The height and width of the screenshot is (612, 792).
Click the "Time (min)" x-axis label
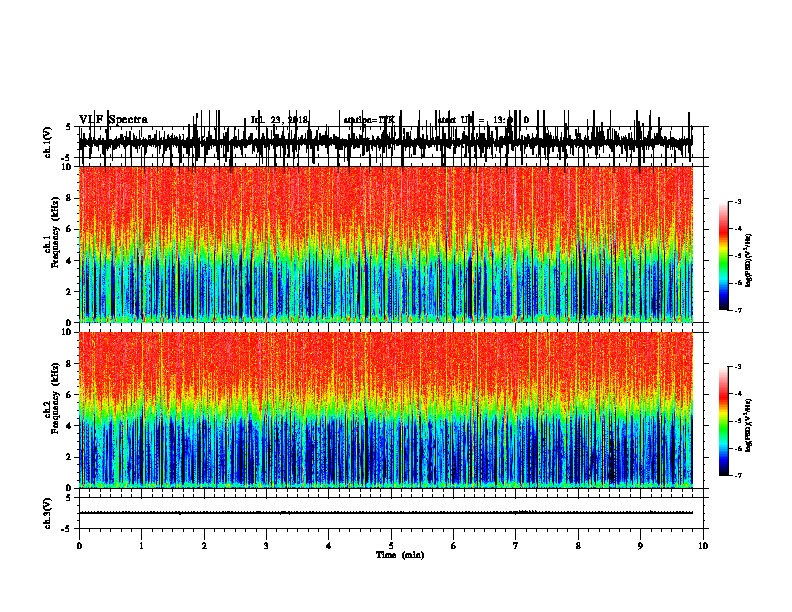(400, 555)
